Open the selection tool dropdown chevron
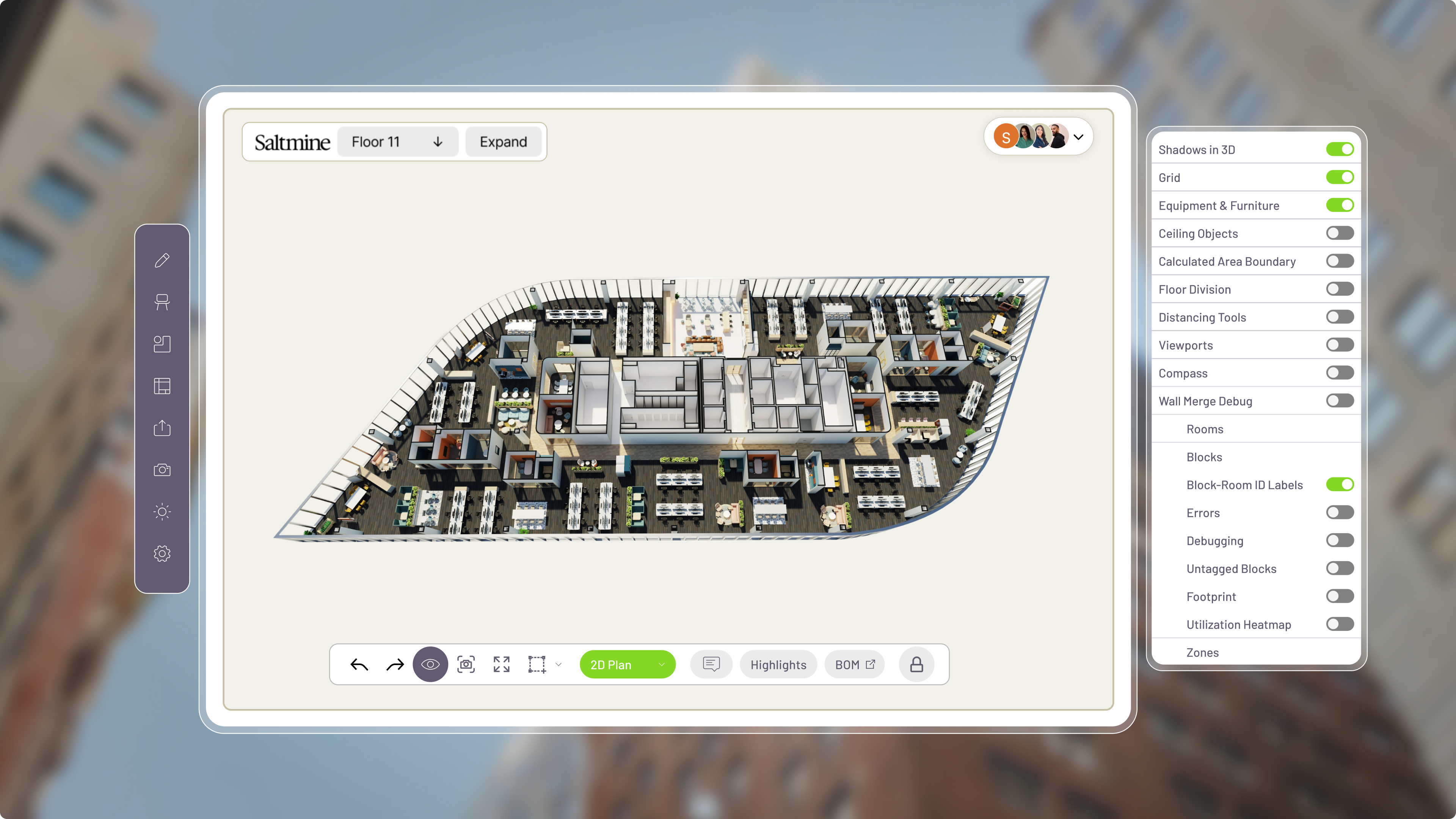The height and width of the screenshot is (819, 1456). (559, 665)
